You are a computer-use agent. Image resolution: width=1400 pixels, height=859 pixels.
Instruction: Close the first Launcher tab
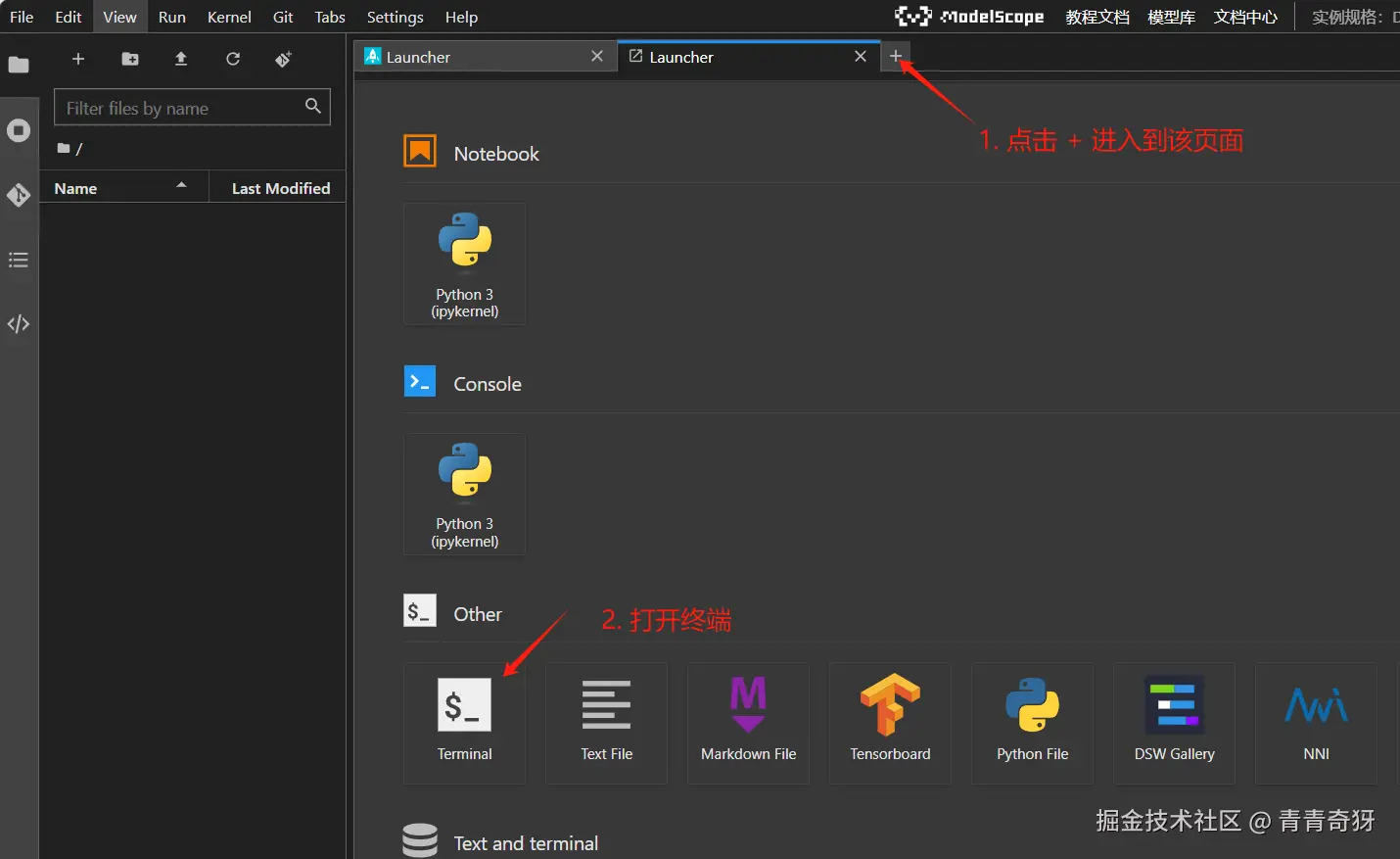(x=597, y=57)
